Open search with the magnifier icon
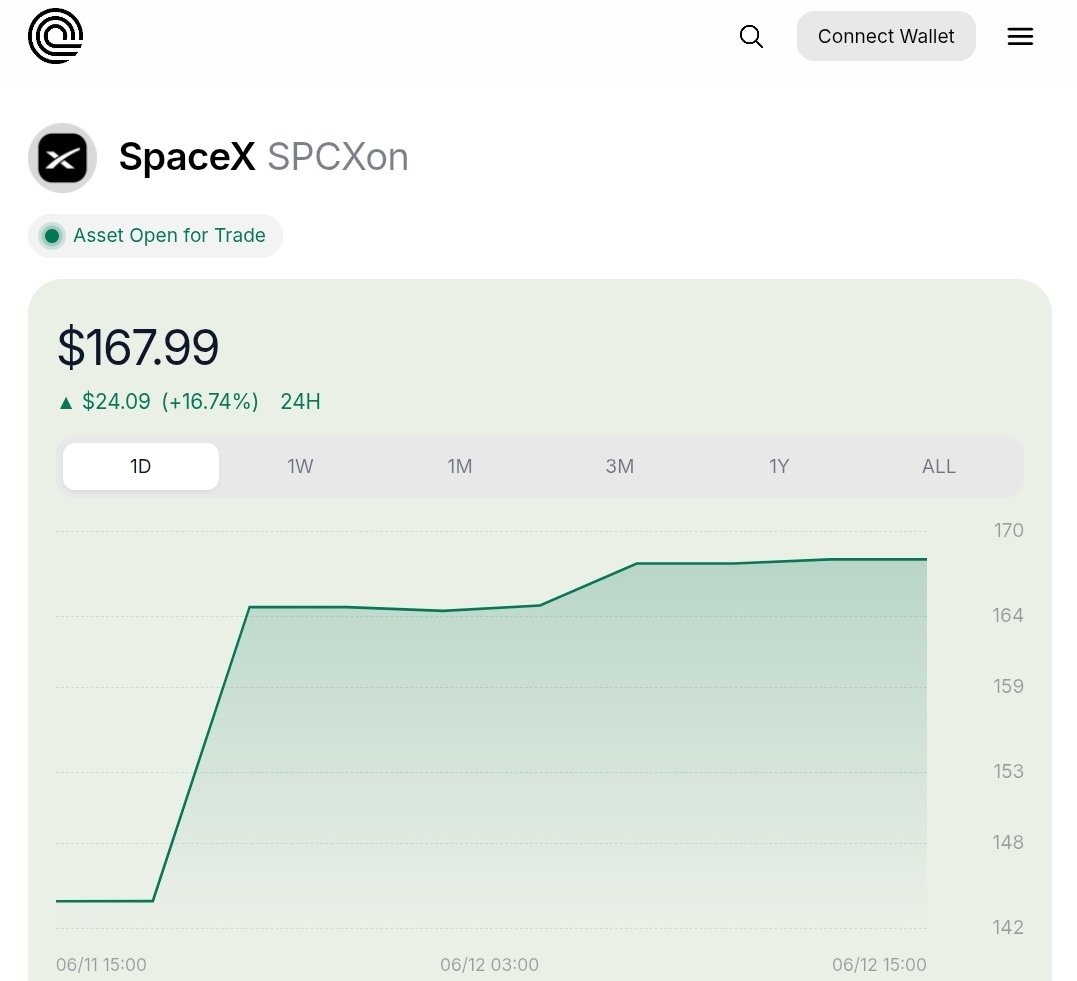This screenshot has height=981, width=1077. tap(751, 36)
